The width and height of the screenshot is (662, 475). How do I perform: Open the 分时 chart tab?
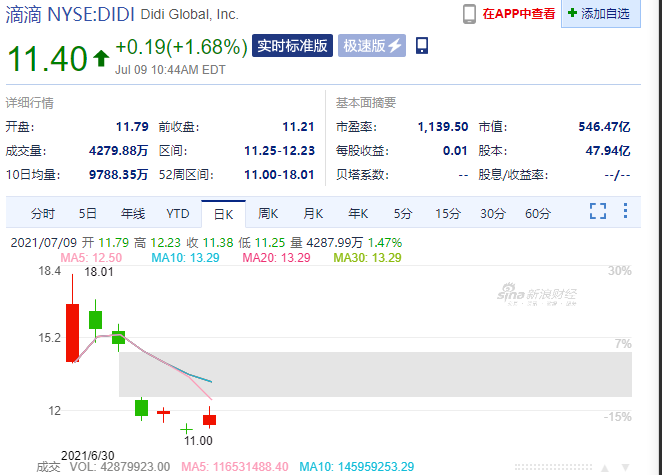[x=43, y=214]
